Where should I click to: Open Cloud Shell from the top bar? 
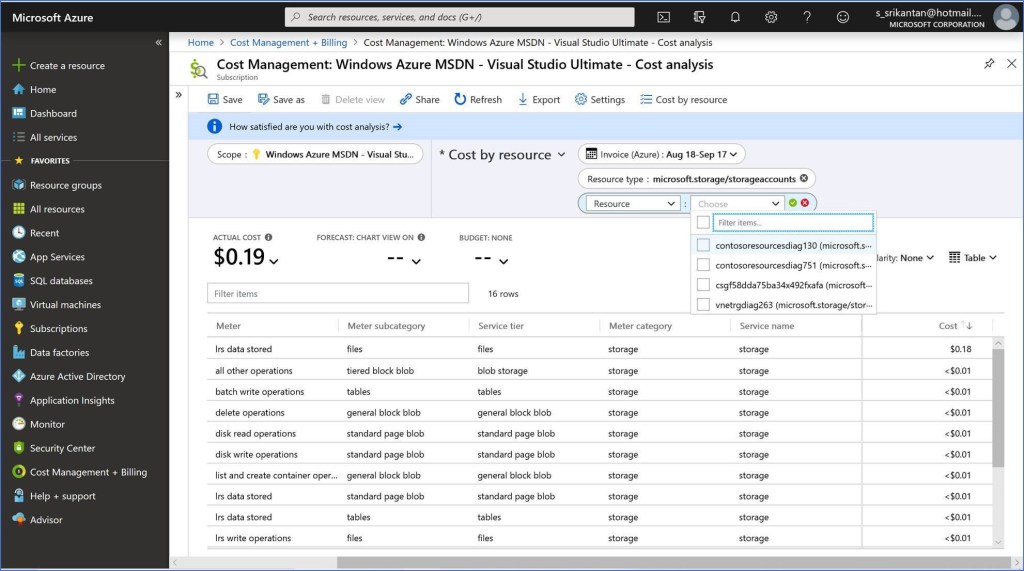click(x=663, y=17)
